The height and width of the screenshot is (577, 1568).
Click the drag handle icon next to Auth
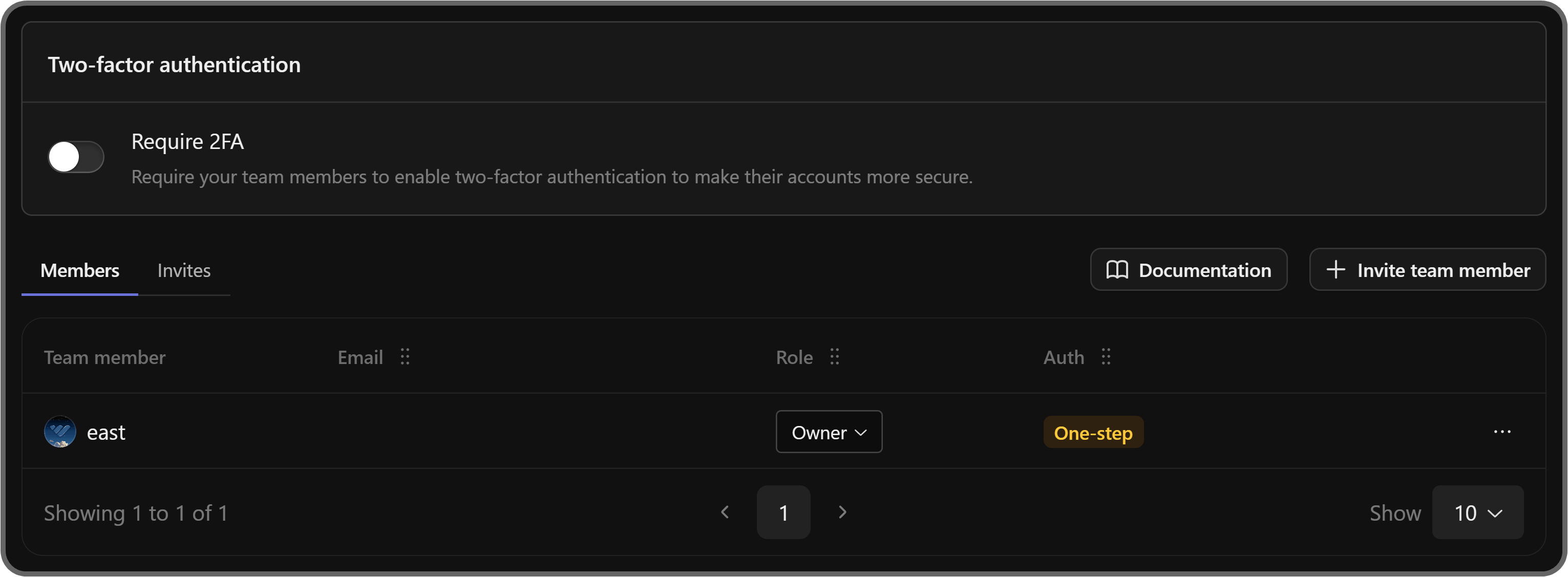coord(1106,357)
